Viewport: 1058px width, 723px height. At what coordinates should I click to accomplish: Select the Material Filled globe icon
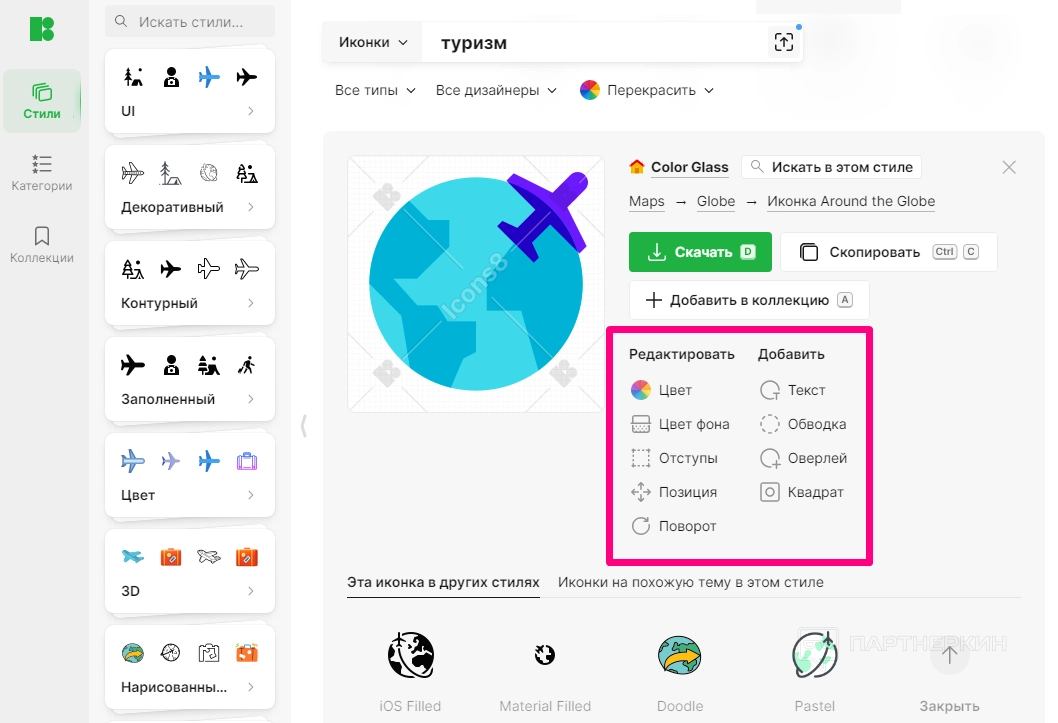tap(545, 655)
